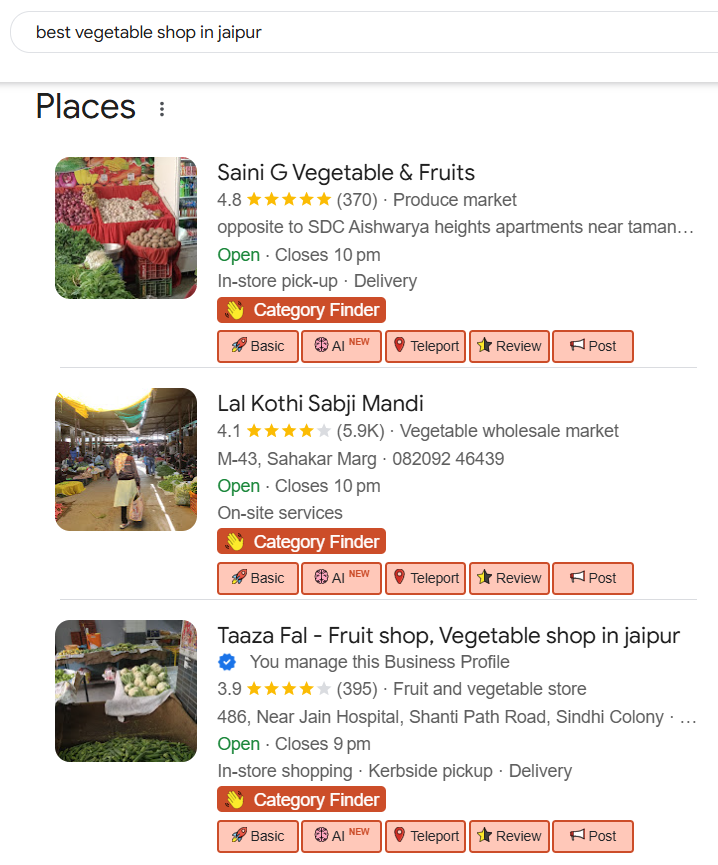Open Taaza Fal fruit shop listing title
Image resolution: width=718 pixels, height=865 pixels.
click(x=448, y=636)
